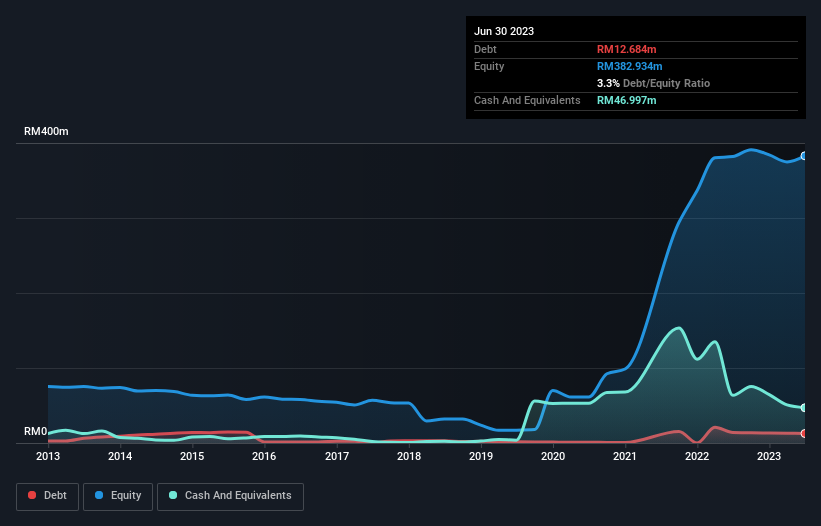
Task: Click the 2014 axis label
Action: [120, 456]
